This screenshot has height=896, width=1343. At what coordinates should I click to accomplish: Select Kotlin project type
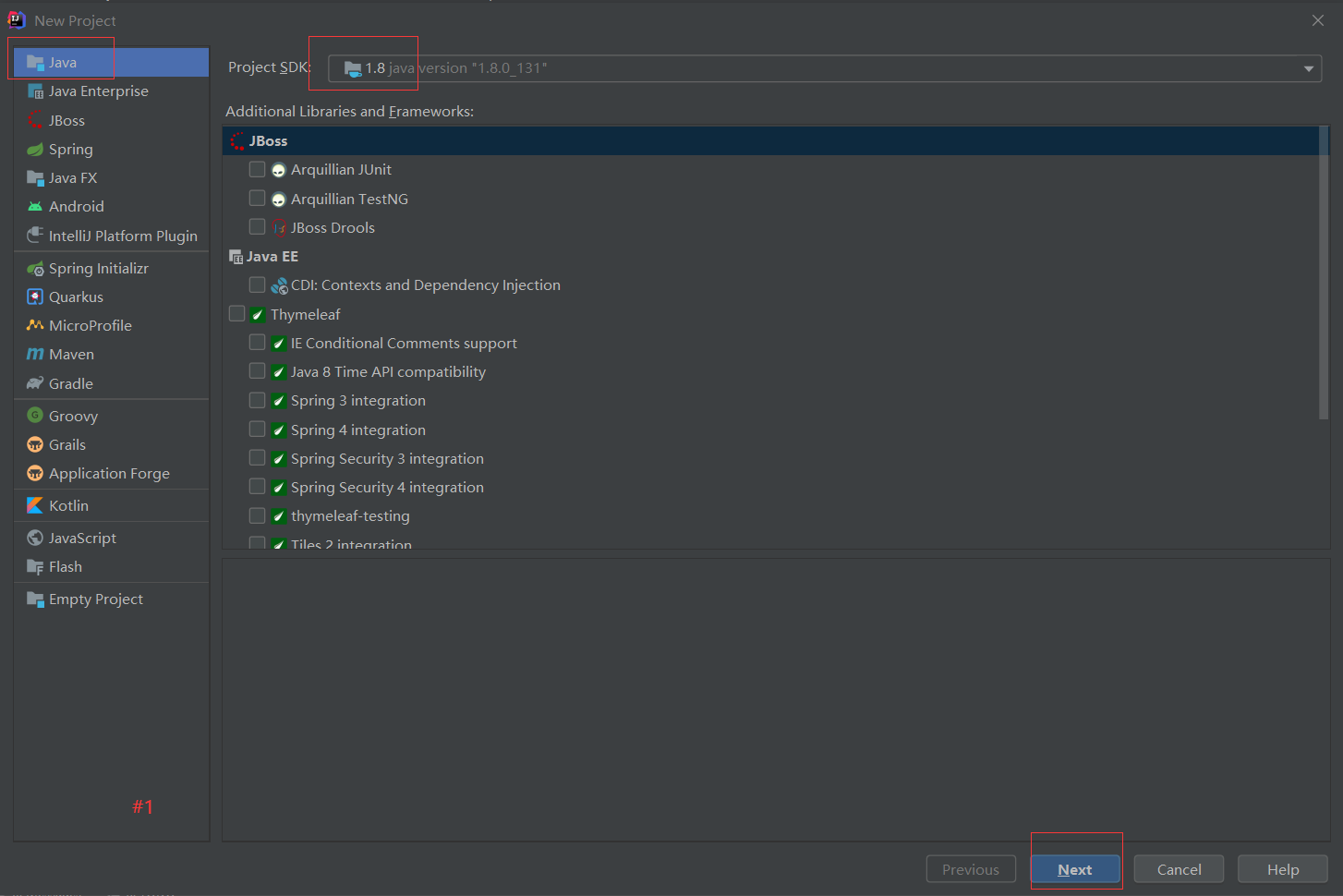(112, 505)
